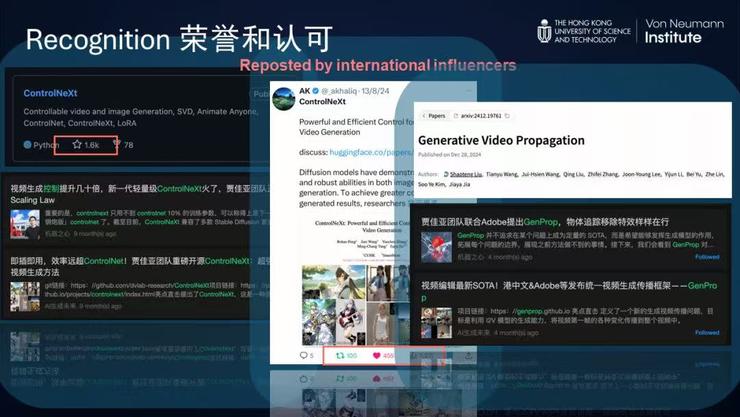The image size is (740, 417).
Task: Open thumbnail of the 即插即用 article
Action: 25,296
